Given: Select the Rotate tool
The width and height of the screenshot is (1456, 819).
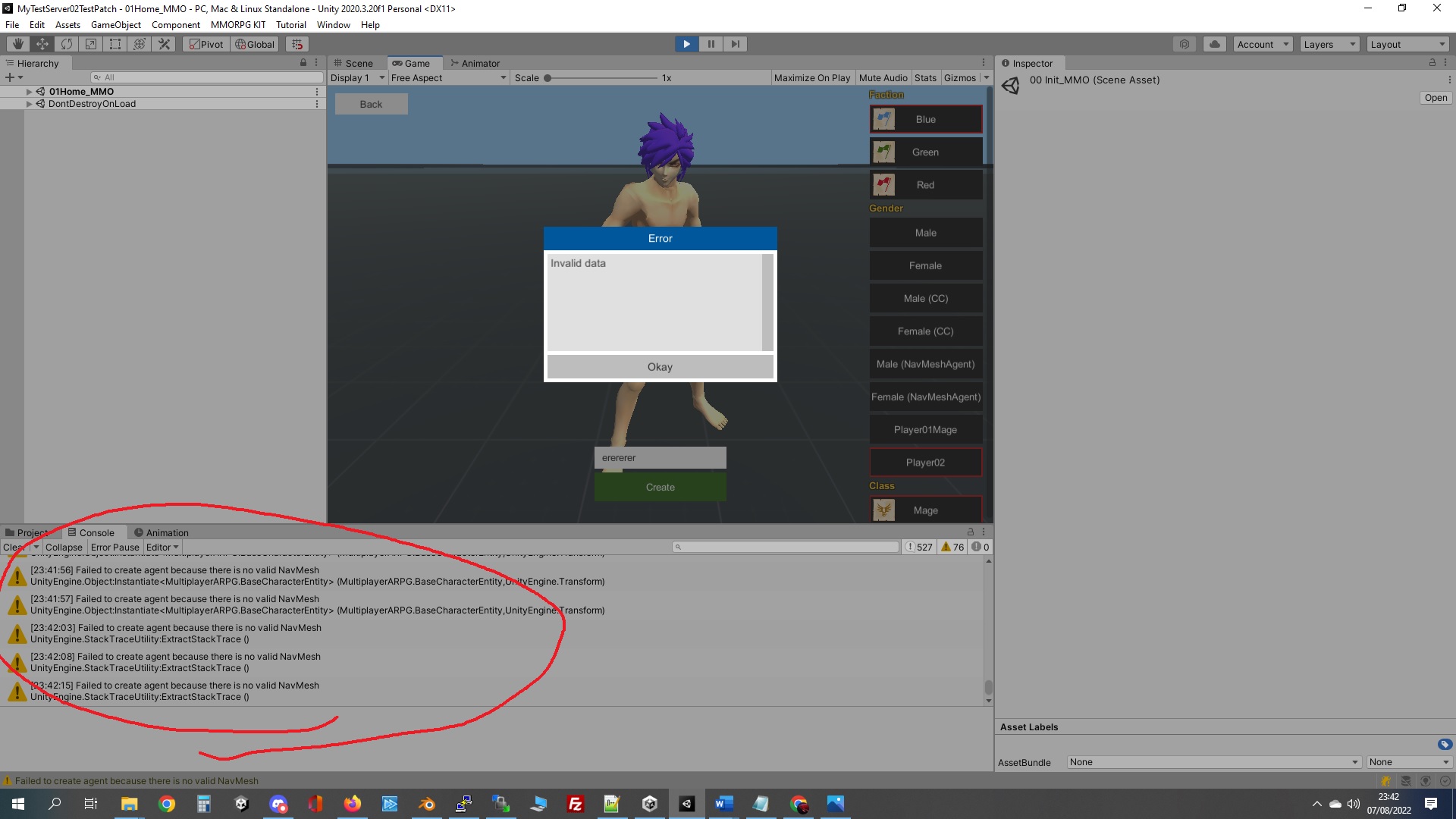Looking at the screenshot, I should coord(67,44).
